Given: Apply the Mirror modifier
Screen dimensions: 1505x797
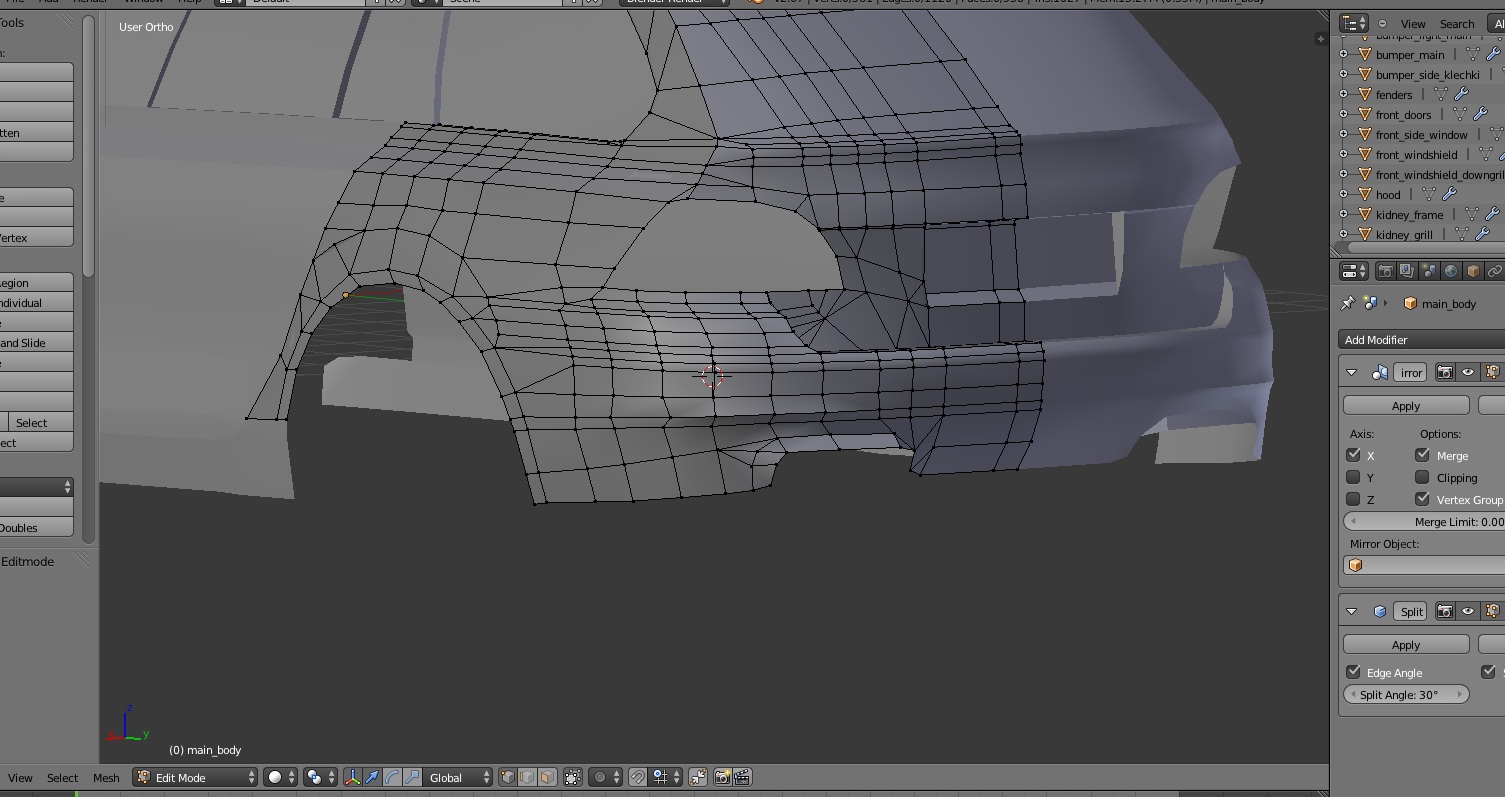Looking at the screenshot, I should (x=1406, y=405).
